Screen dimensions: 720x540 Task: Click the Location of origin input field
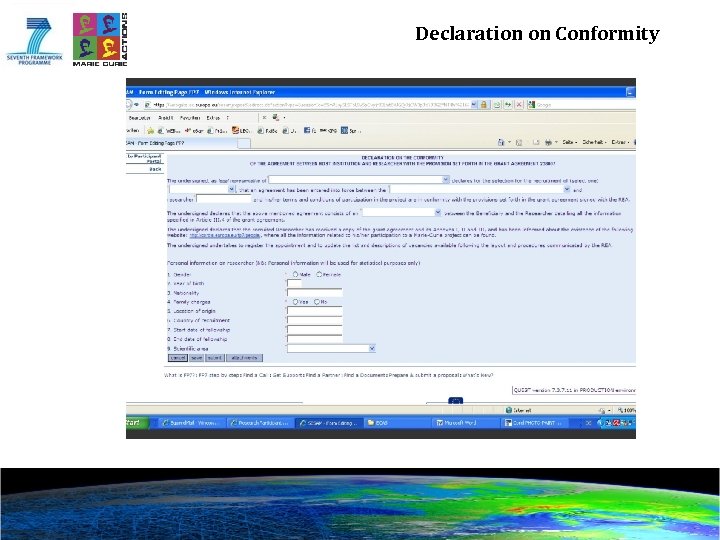click(315, 311)
